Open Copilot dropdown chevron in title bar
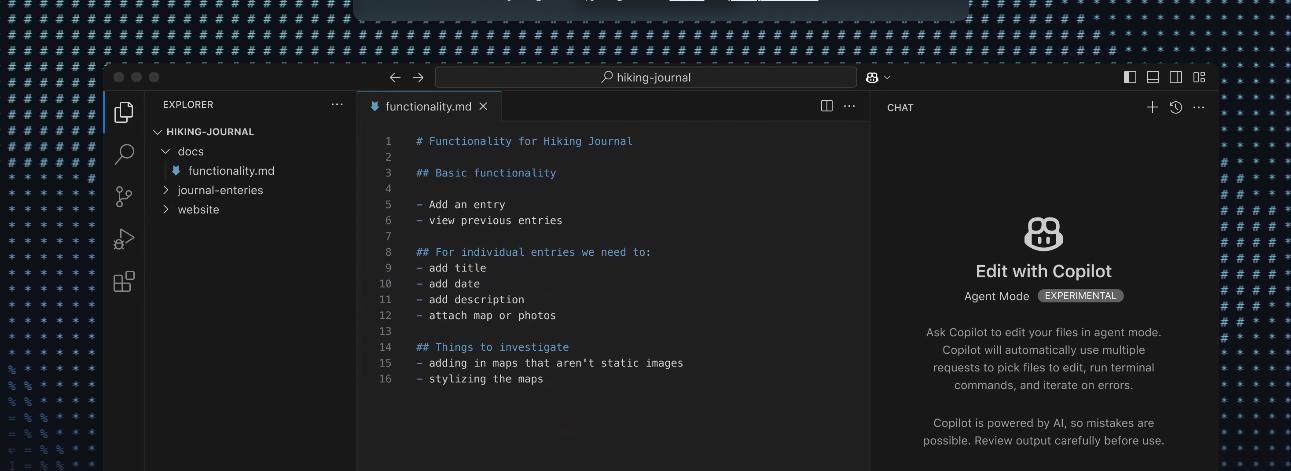 pos(887,77)
